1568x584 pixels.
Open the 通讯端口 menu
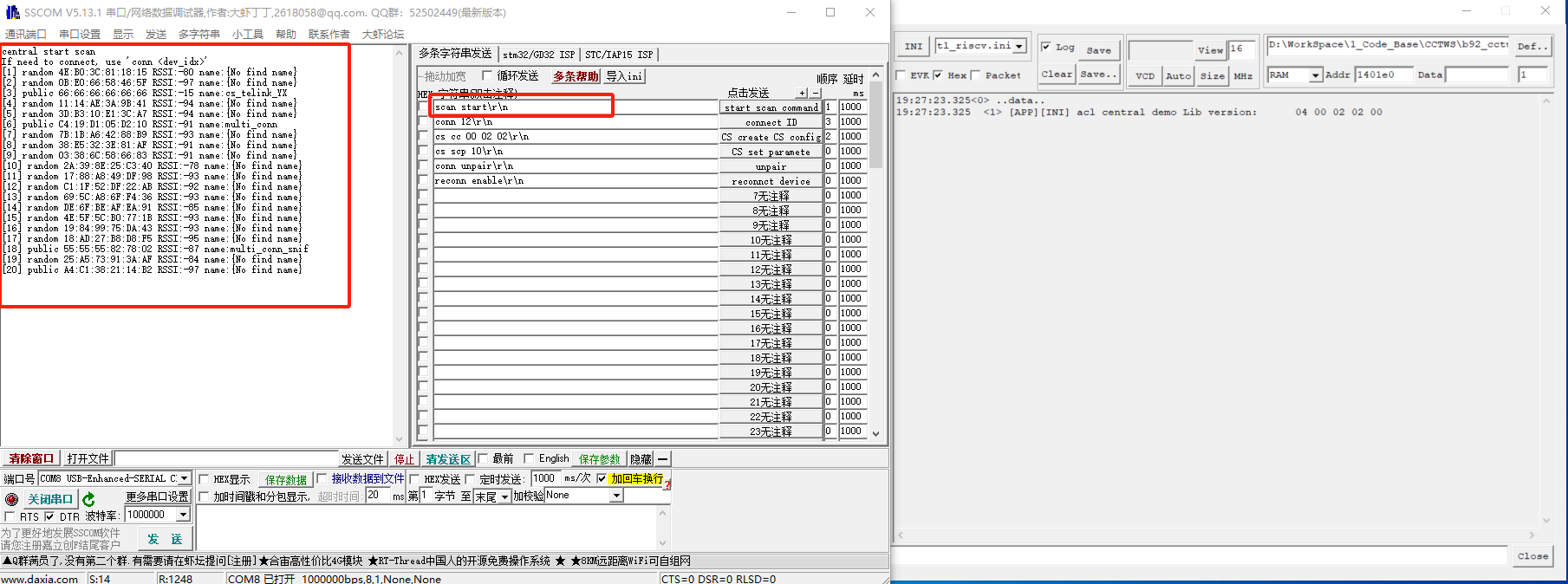25,34
